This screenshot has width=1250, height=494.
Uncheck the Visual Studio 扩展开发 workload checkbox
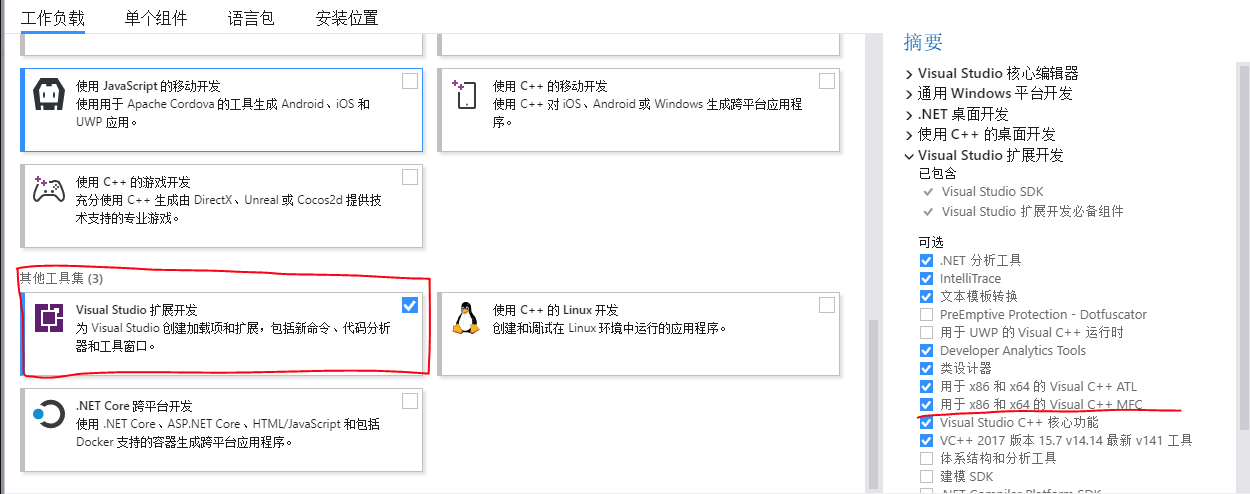pyautogui.click(x=410, y=305)
